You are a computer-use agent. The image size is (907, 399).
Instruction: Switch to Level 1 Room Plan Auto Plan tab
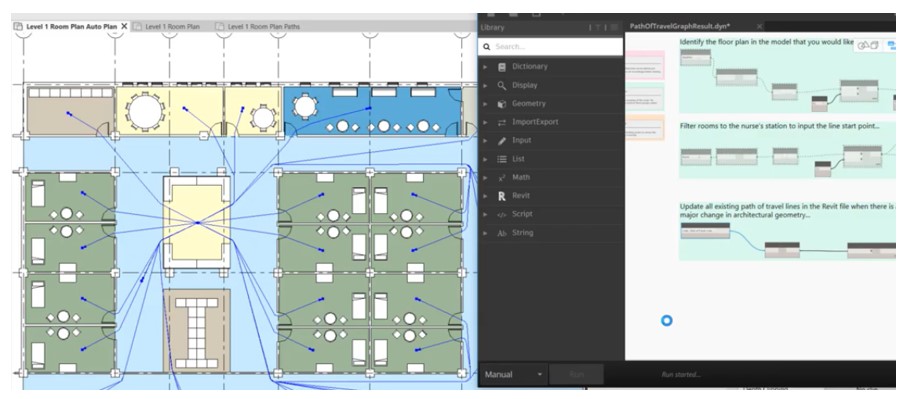tap(71, 27)
